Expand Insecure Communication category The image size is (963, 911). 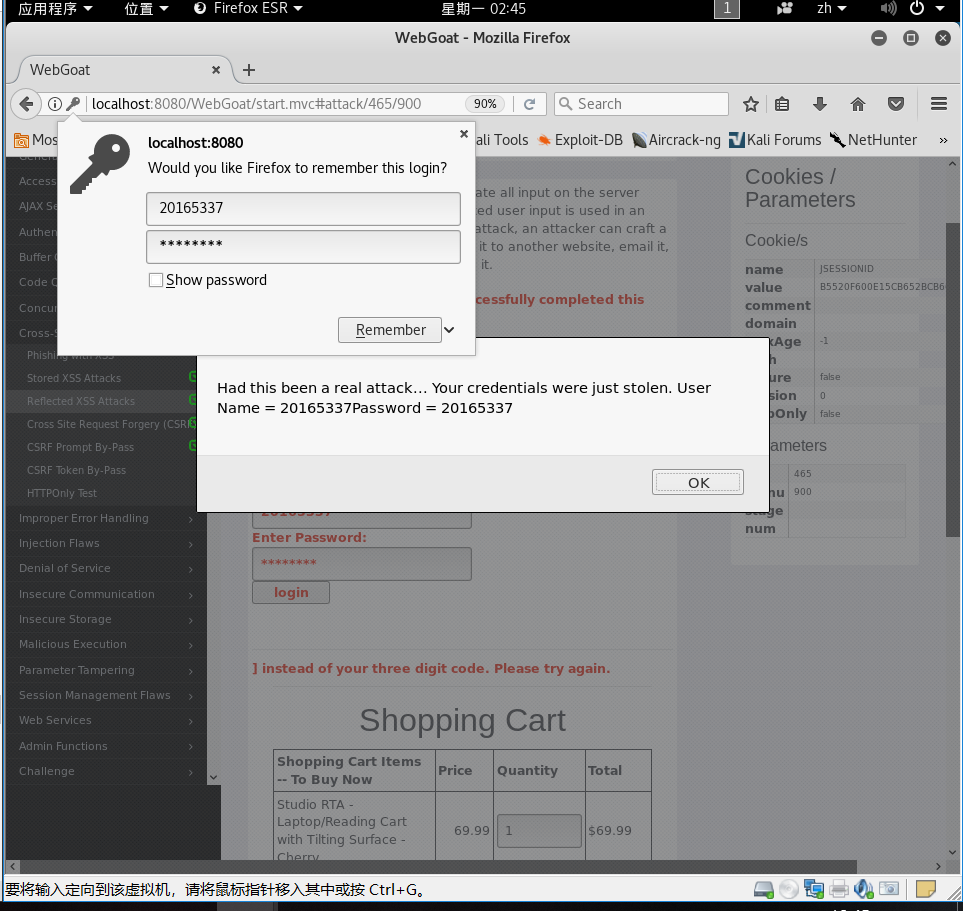106,594
